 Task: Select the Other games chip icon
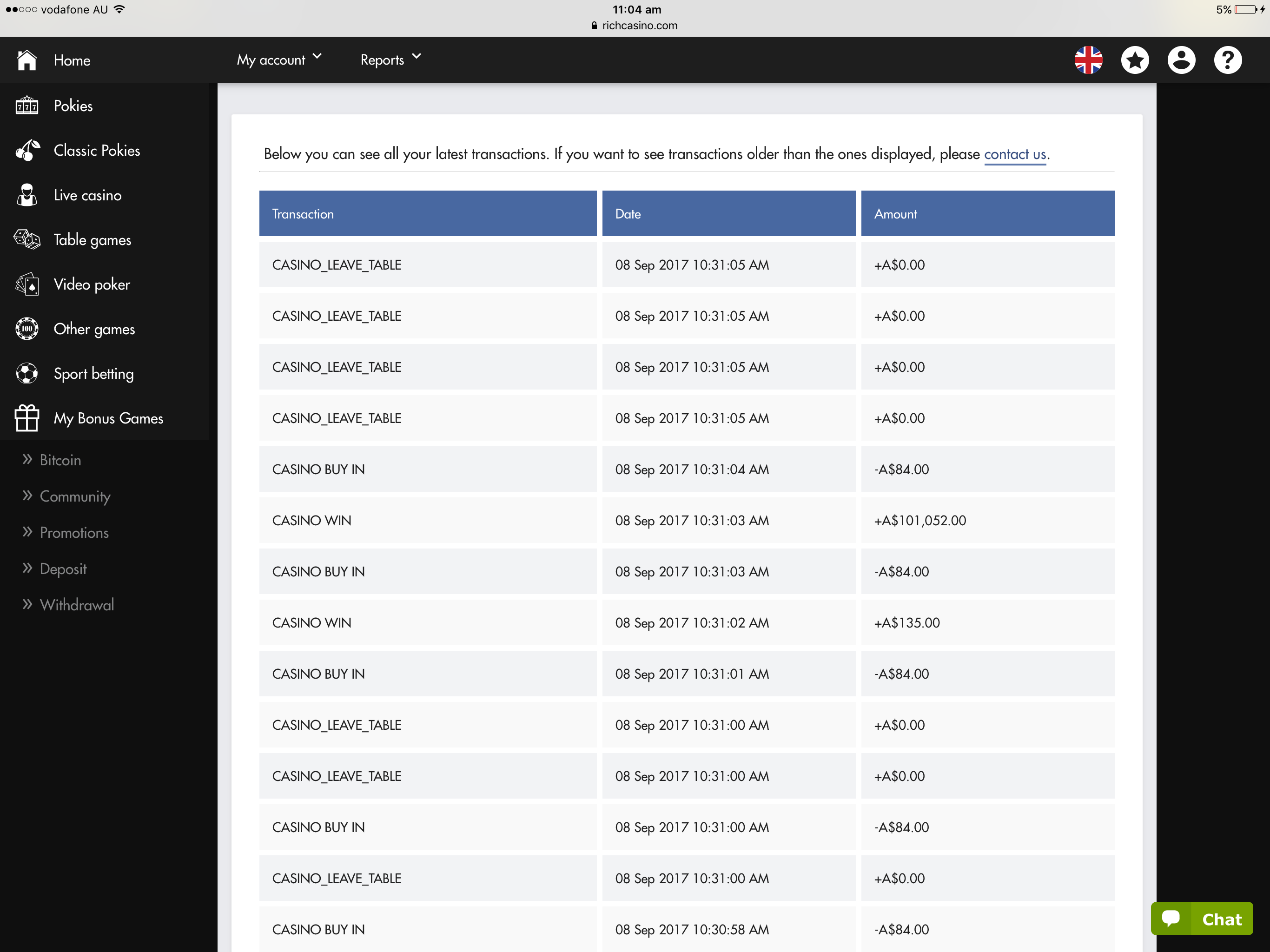(26, 329)
